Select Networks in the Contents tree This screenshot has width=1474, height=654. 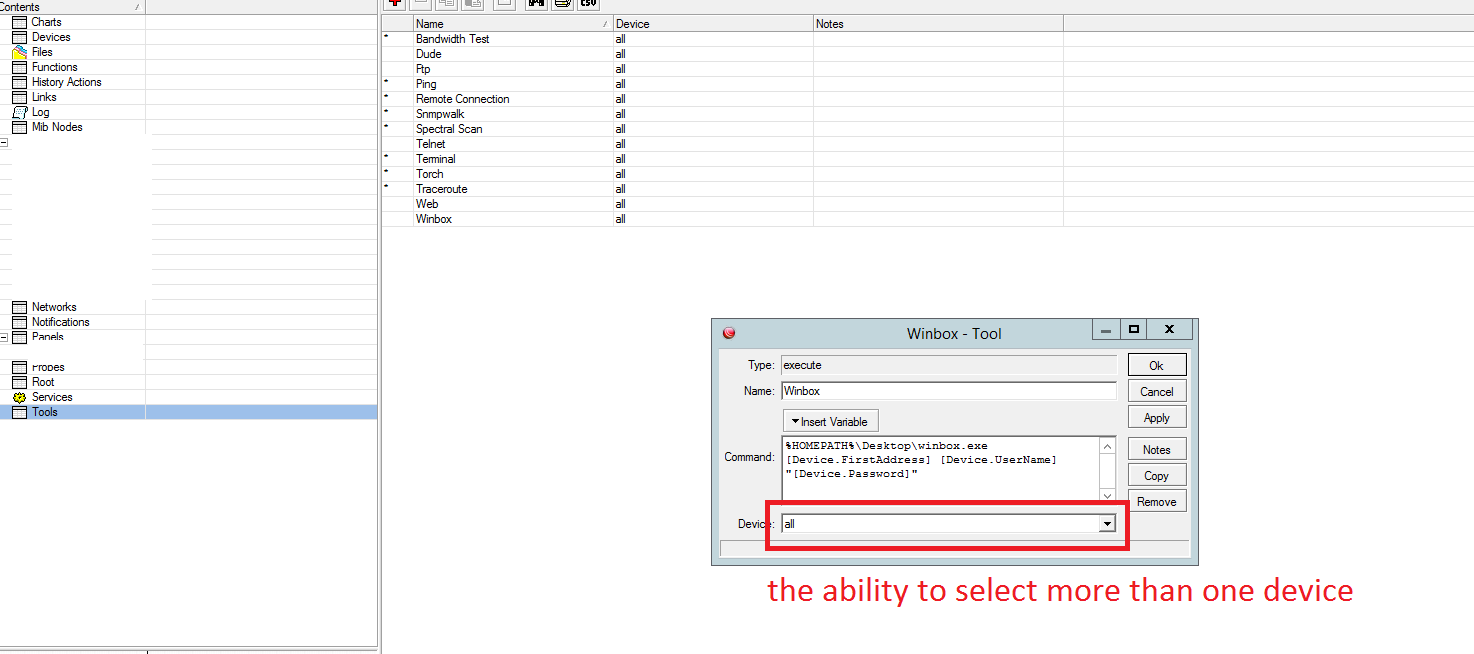(x=54, y=307)
